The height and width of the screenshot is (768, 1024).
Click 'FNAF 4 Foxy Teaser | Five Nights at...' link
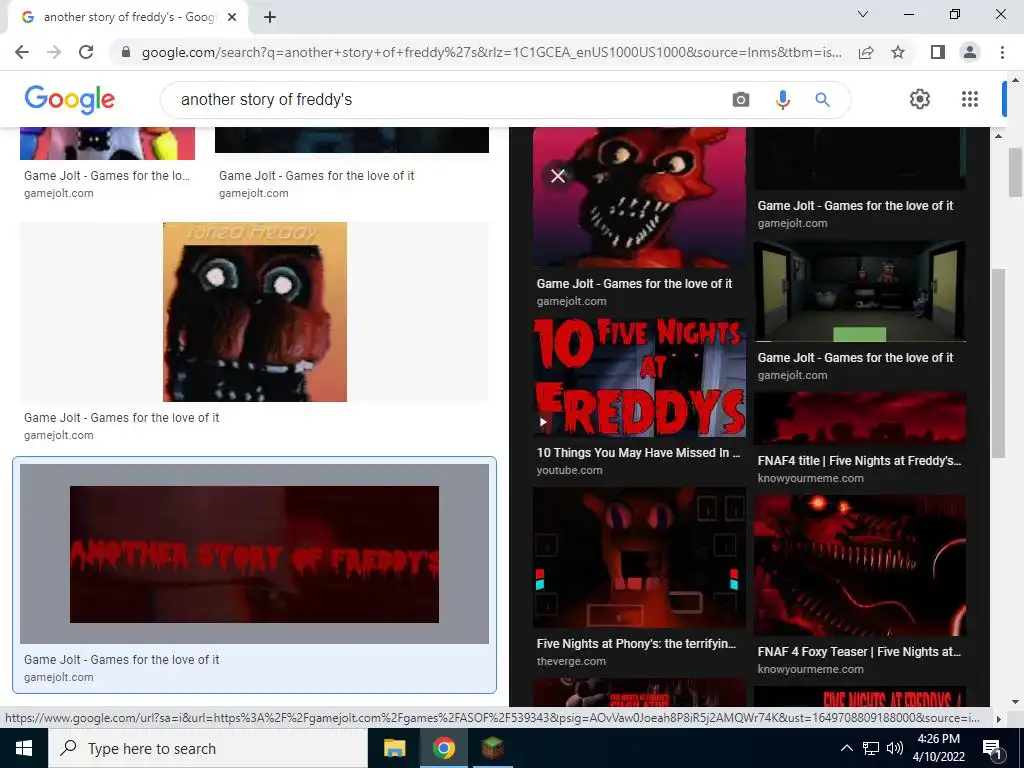(859, 651)
